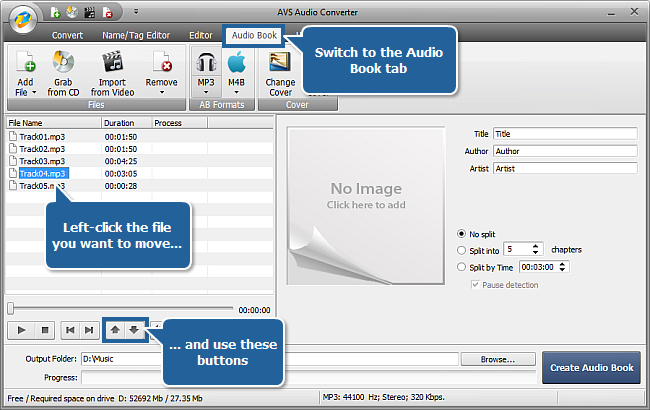
Task: Expand the Add File dropdown arrow
Action: tap(34, 92)
